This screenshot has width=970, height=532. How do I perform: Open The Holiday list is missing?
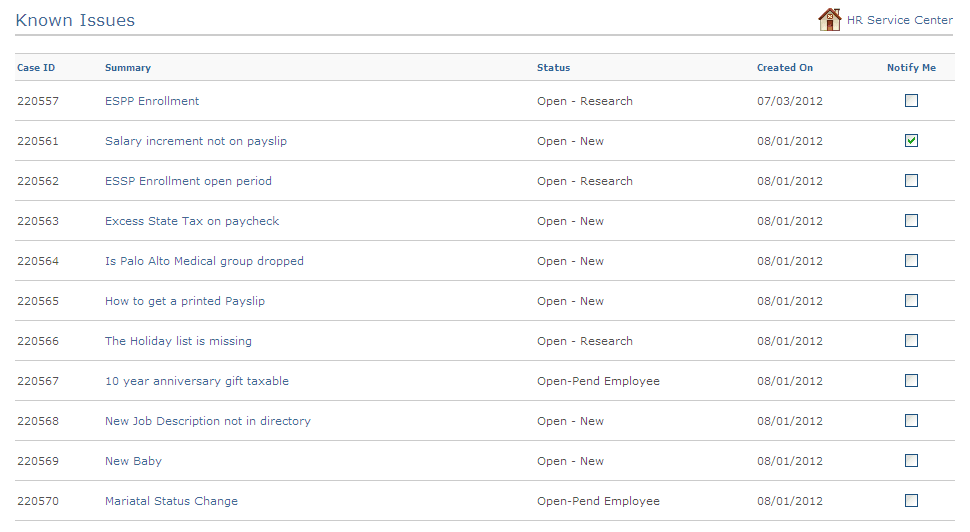coord(178,341)
